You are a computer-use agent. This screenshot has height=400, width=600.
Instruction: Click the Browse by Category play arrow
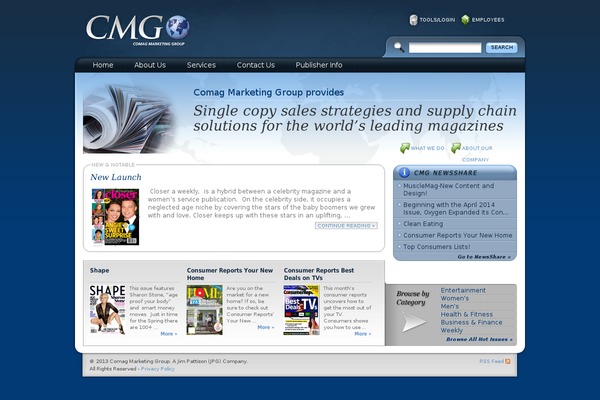414,322
